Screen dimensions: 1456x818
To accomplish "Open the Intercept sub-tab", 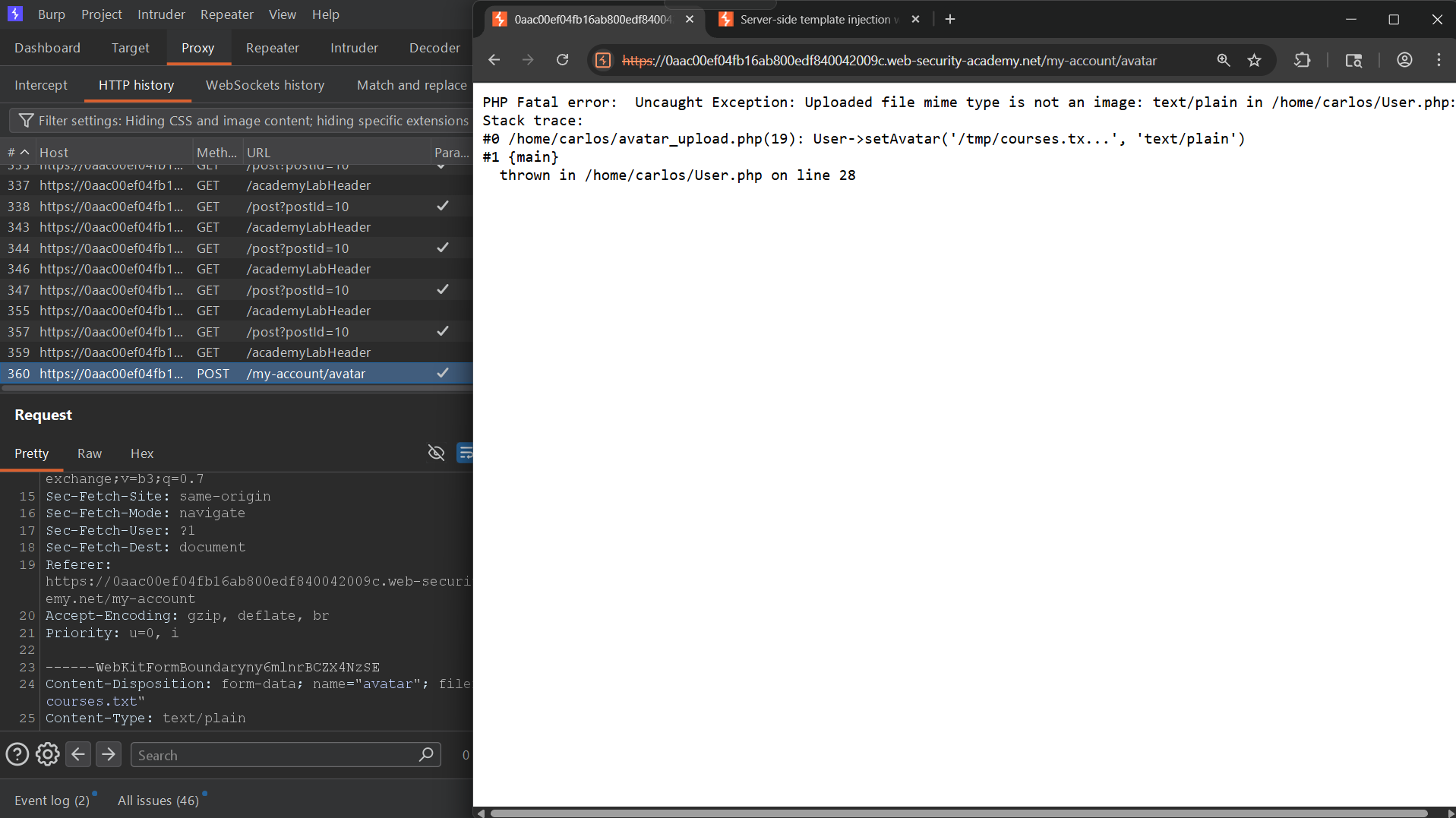I will [x=41, y=85].
